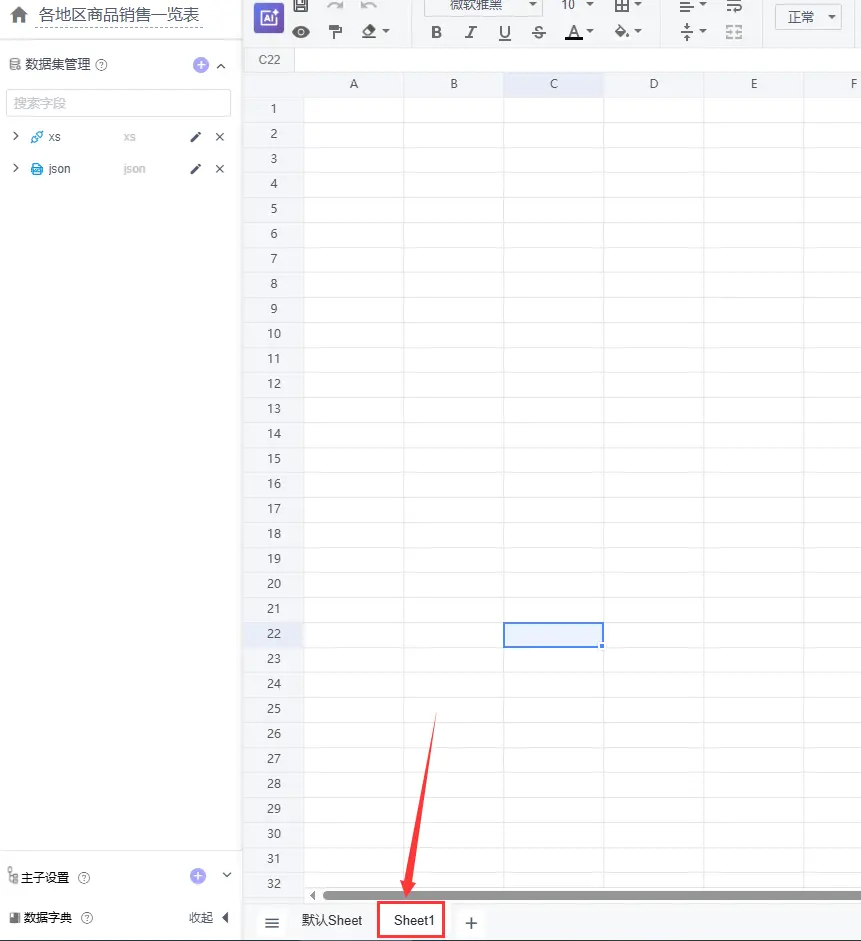Apply the font color A

pyautogui.click(x=574, y=32)
